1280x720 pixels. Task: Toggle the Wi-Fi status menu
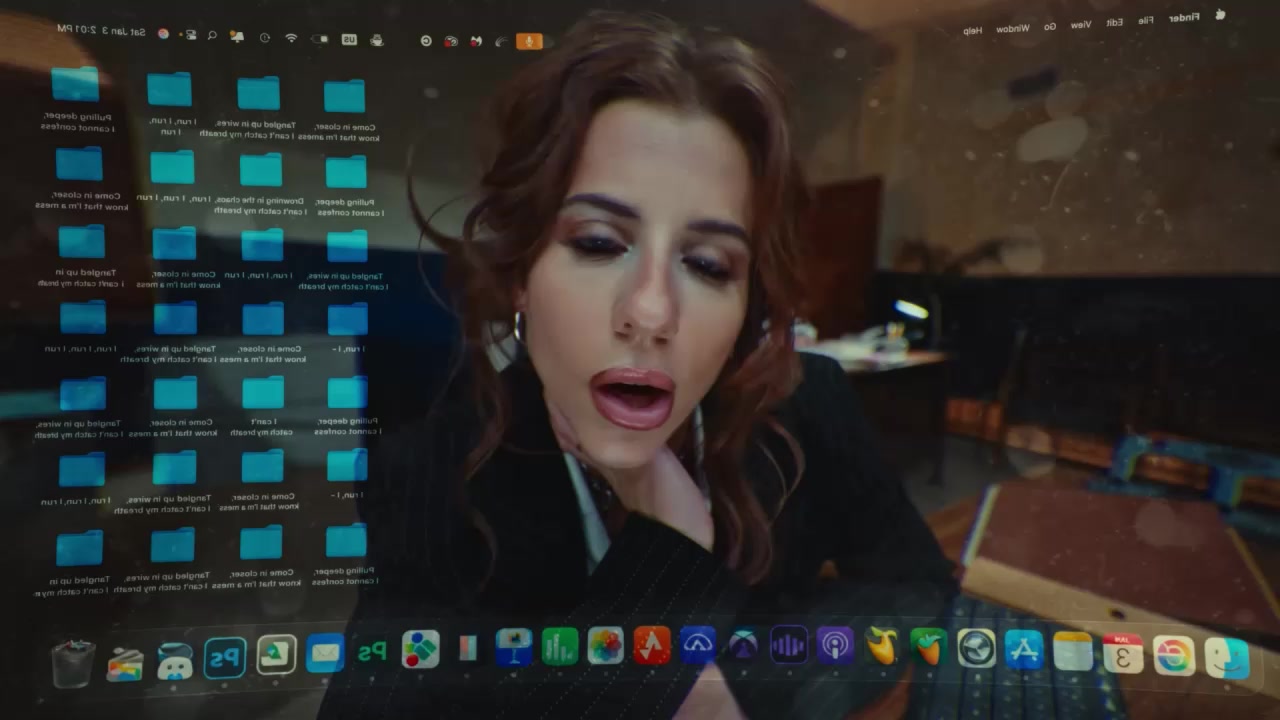pyautogui.click(x=291, y=38)
